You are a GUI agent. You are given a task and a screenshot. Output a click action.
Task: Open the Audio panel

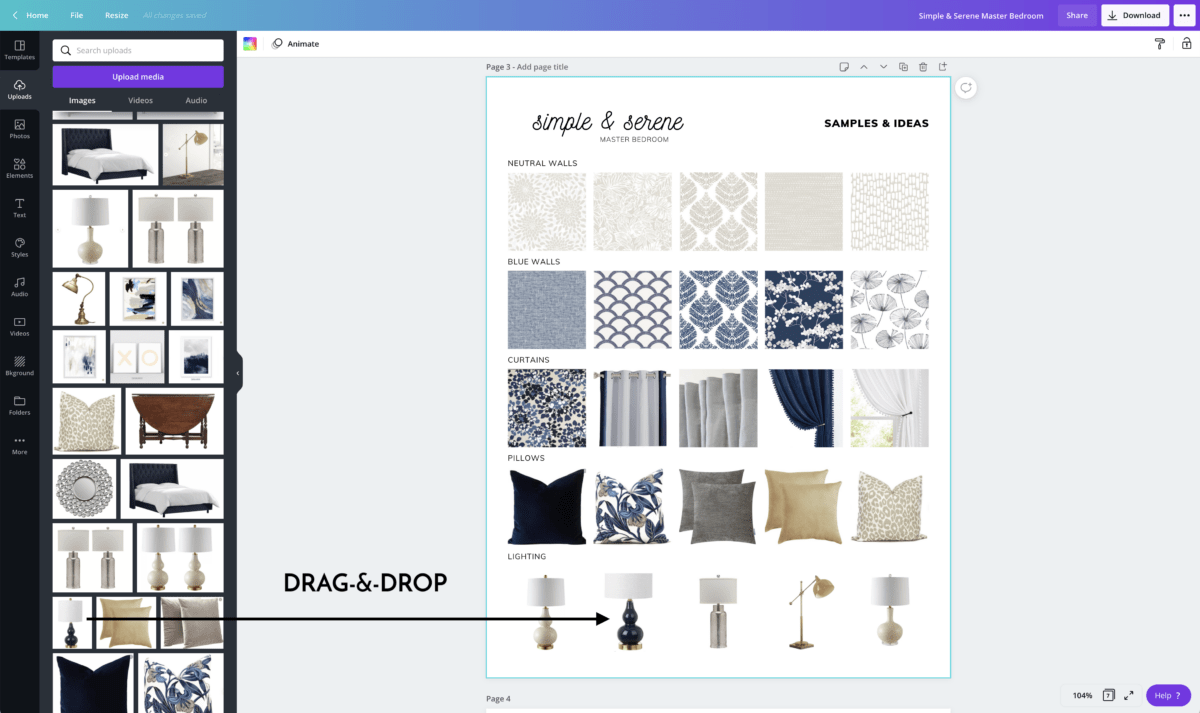coord(19,287)
